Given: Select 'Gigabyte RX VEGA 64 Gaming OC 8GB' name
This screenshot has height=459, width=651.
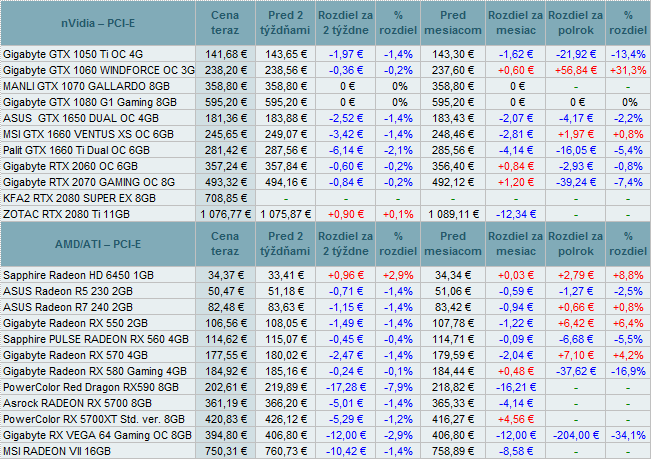Looking at the screenshot, I should pyautogui.click(x=97, y=435).
